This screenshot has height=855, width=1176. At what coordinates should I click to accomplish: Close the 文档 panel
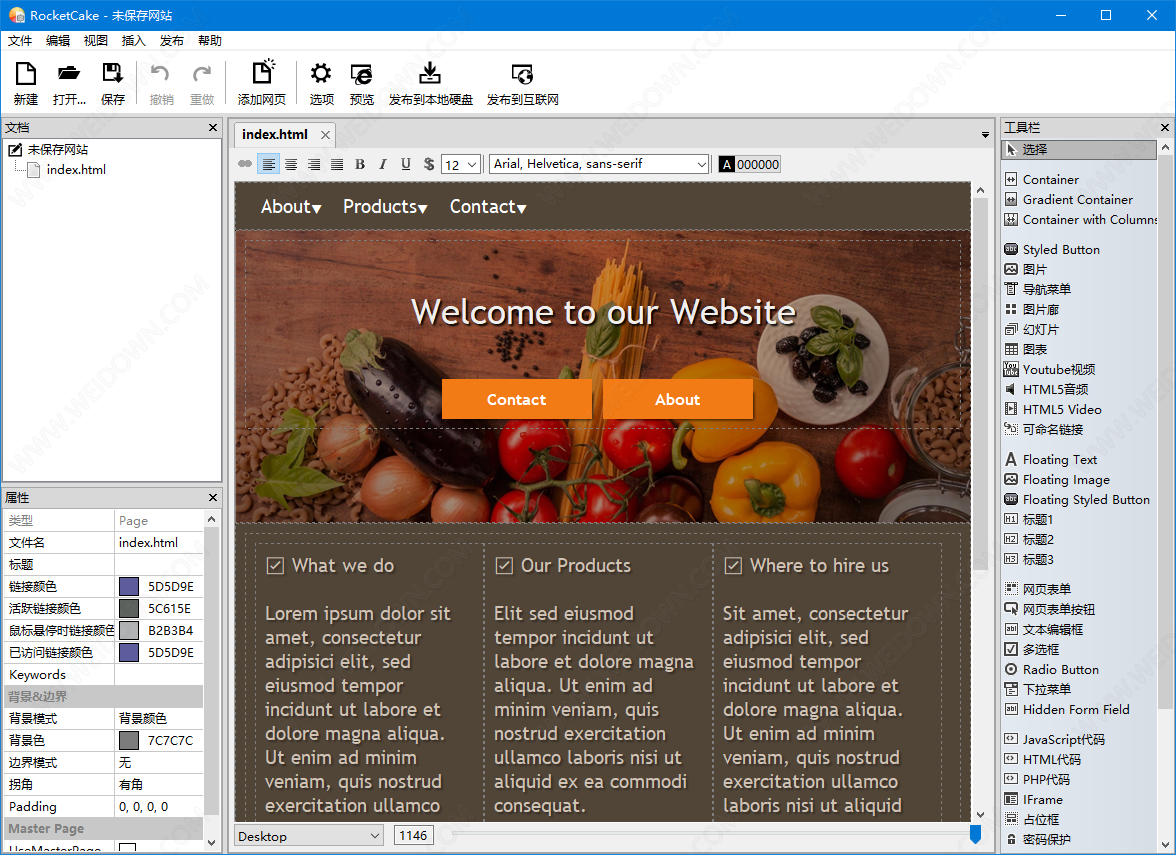213,128
